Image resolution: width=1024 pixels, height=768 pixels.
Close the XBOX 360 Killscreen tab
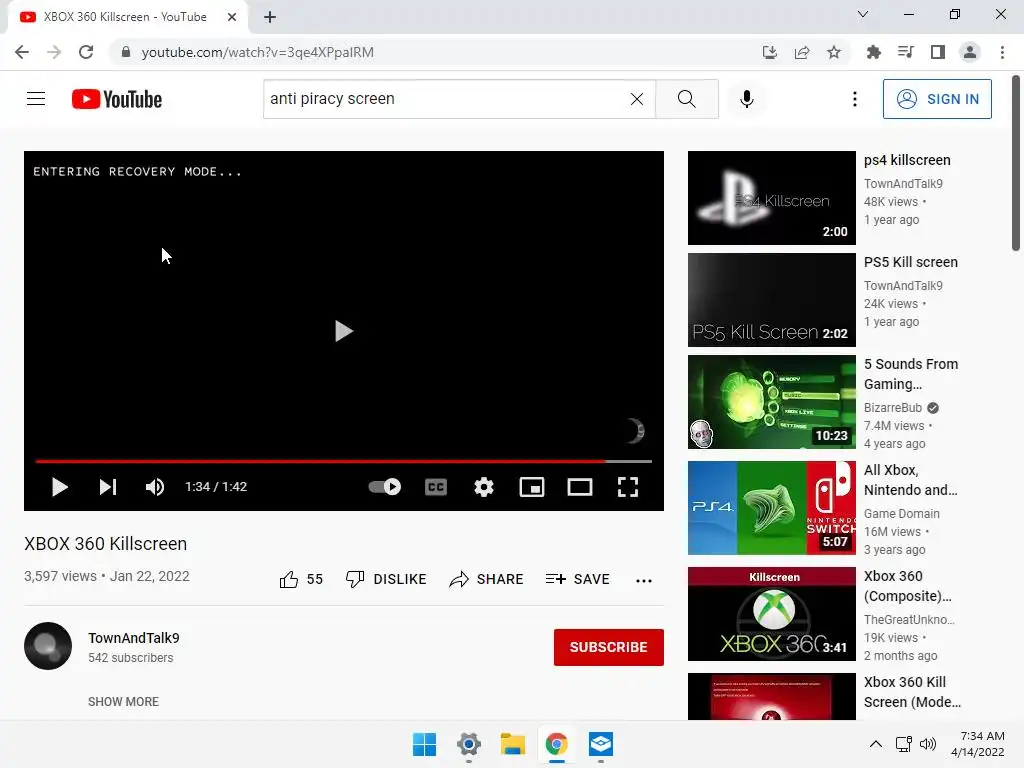point(232,17)
